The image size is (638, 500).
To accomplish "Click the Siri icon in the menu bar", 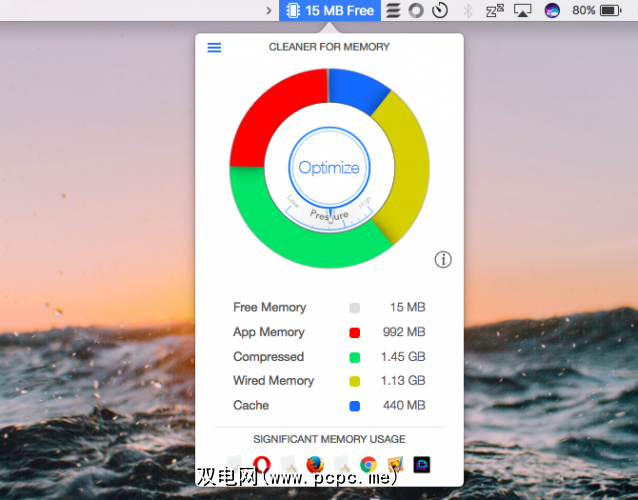I will pos(551,11).
